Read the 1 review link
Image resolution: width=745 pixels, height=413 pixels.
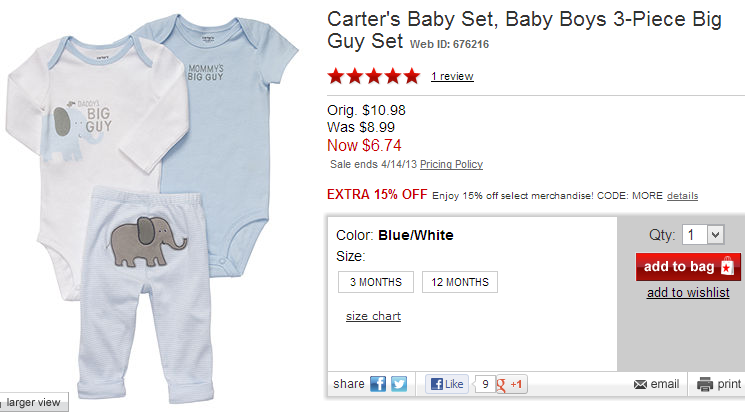tap(452, 76)
